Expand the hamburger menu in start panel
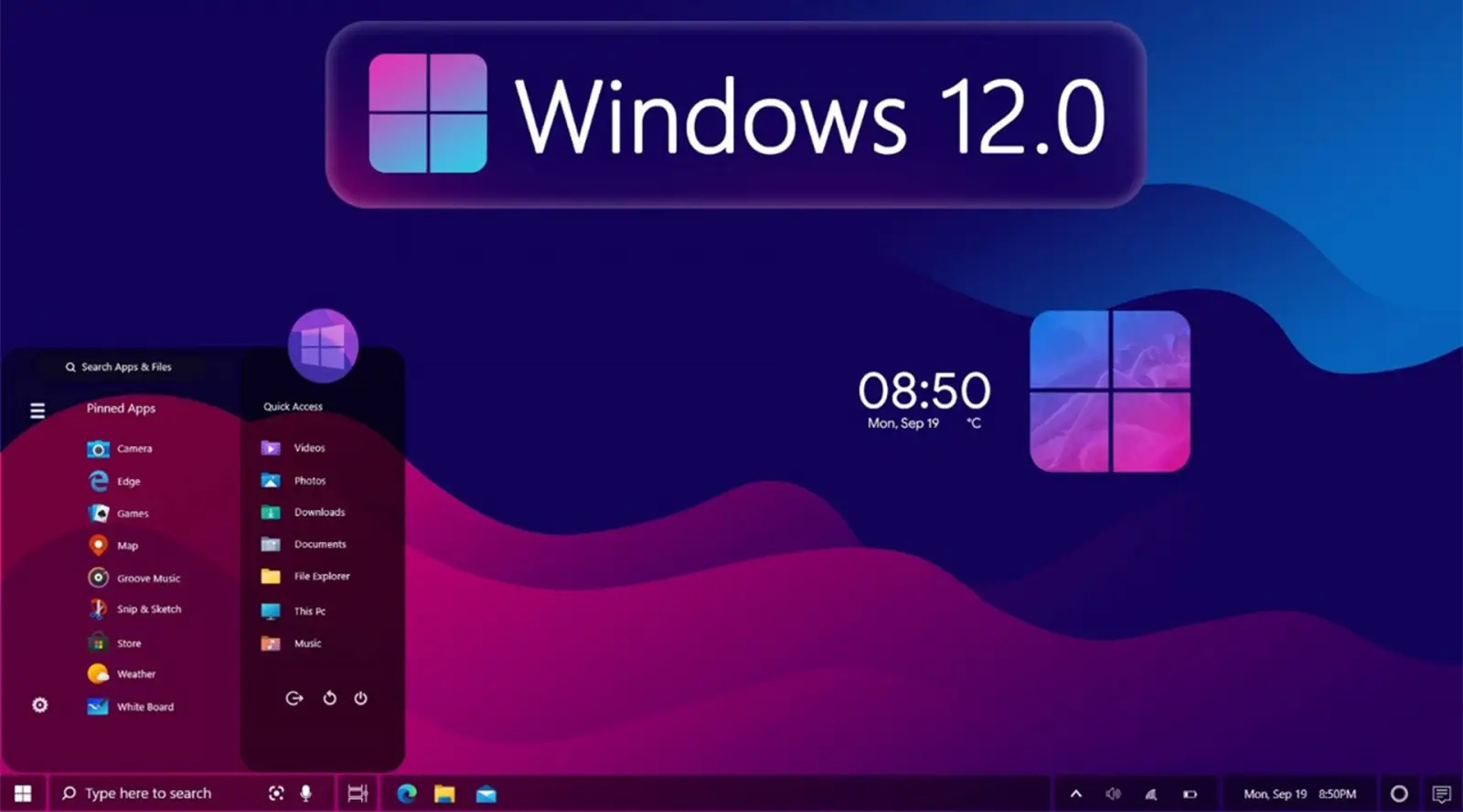Image resolution: width=1463 pixels, height=812 pixels. pos(37,411)
